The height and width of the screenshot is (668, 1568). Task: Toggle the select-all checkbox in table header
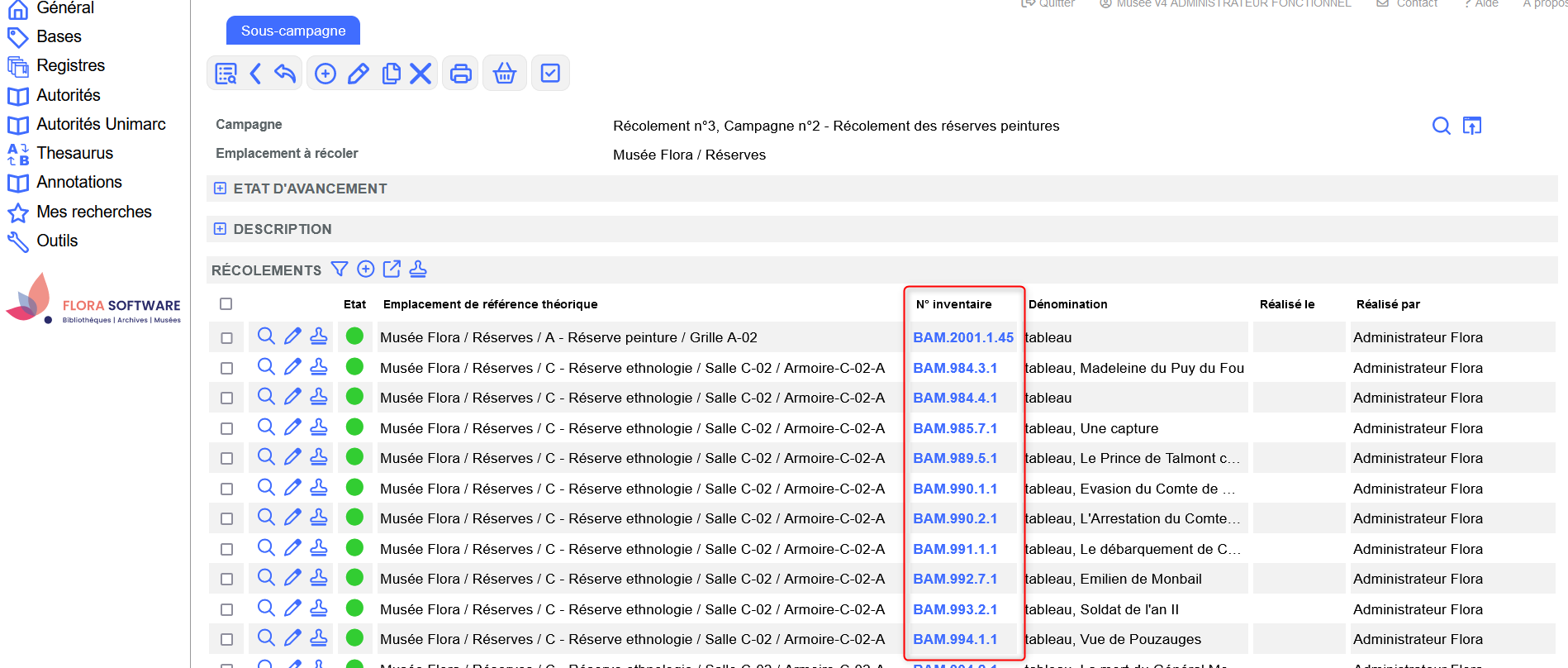tap(226, 304)
